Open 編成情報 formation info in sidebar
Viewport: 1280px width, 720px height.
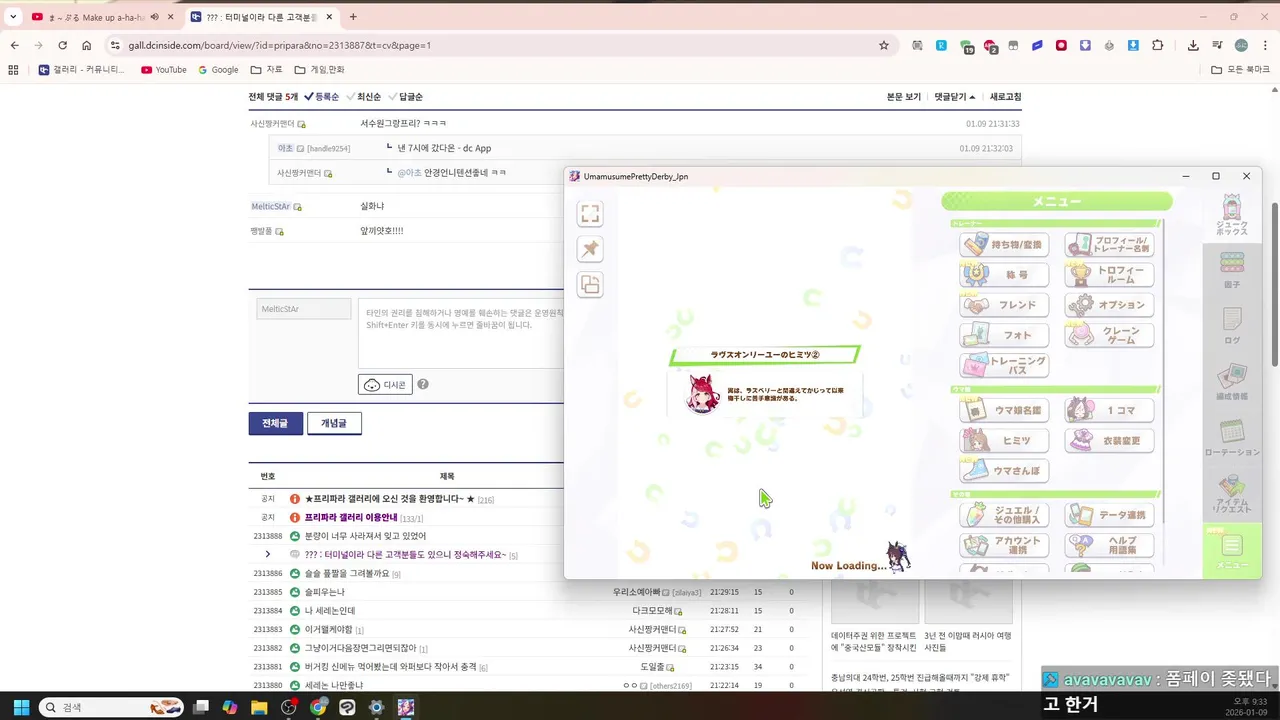coord(1232,382)
